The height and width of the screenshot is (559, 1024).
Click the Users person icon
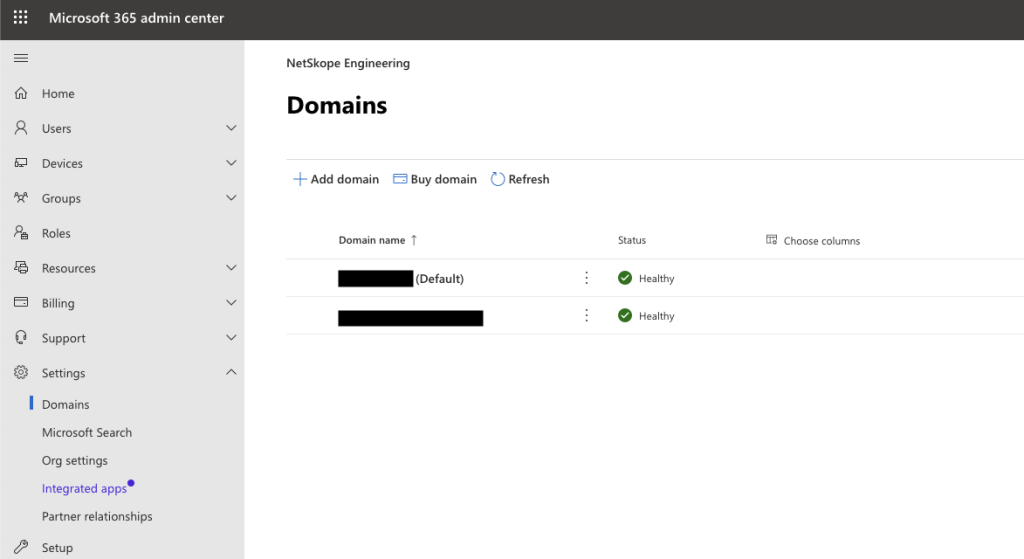click(x=21, y=128)
